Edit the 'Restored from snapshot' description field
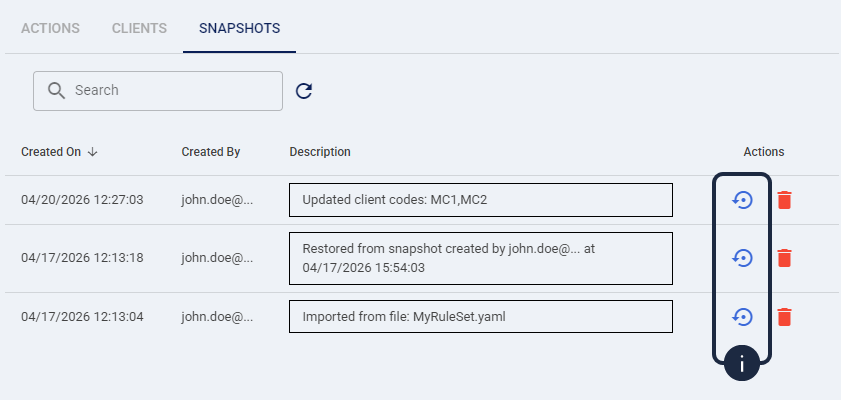This screenshot has height=400, width=841. 480,258
